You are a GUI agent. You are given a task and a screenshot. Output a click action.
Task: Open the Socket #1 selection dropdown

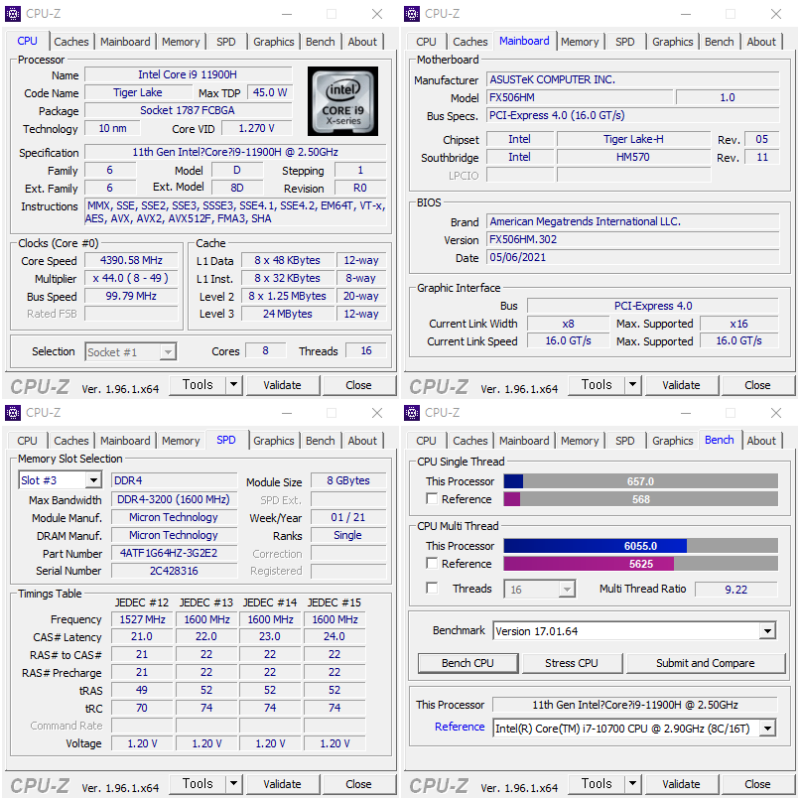coord(167,352)
